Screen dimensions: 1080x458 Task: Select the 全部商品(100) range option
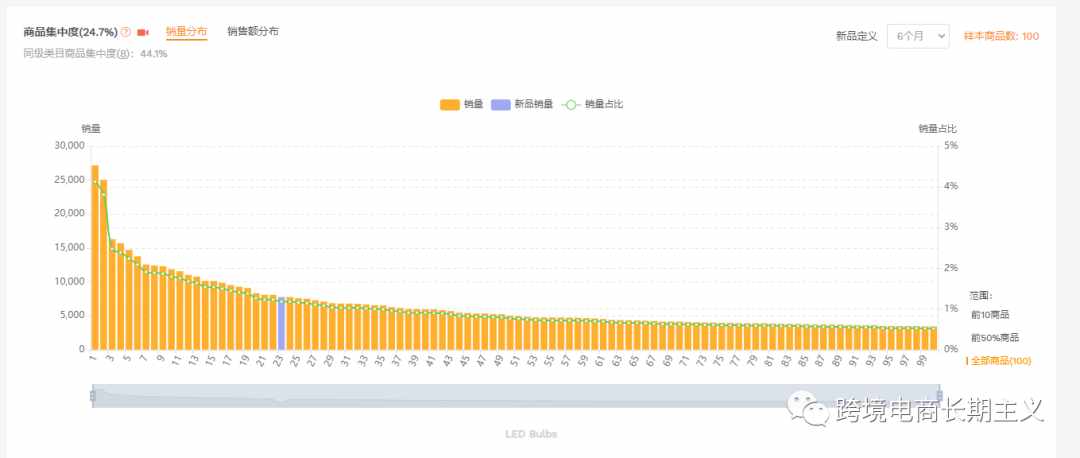pos(999,361)
